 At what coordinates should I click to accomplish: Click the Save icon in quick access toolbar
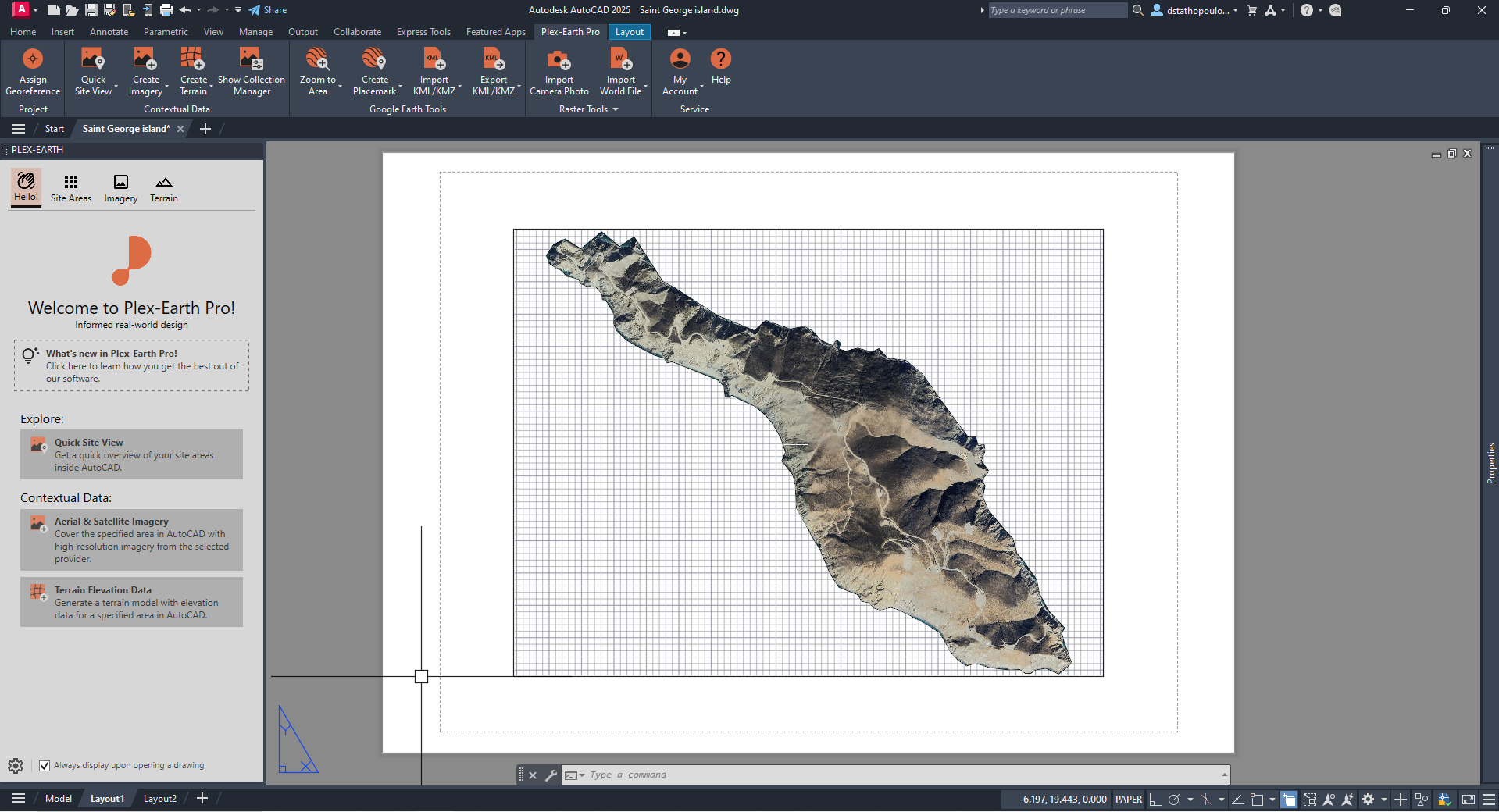[91, 10]
